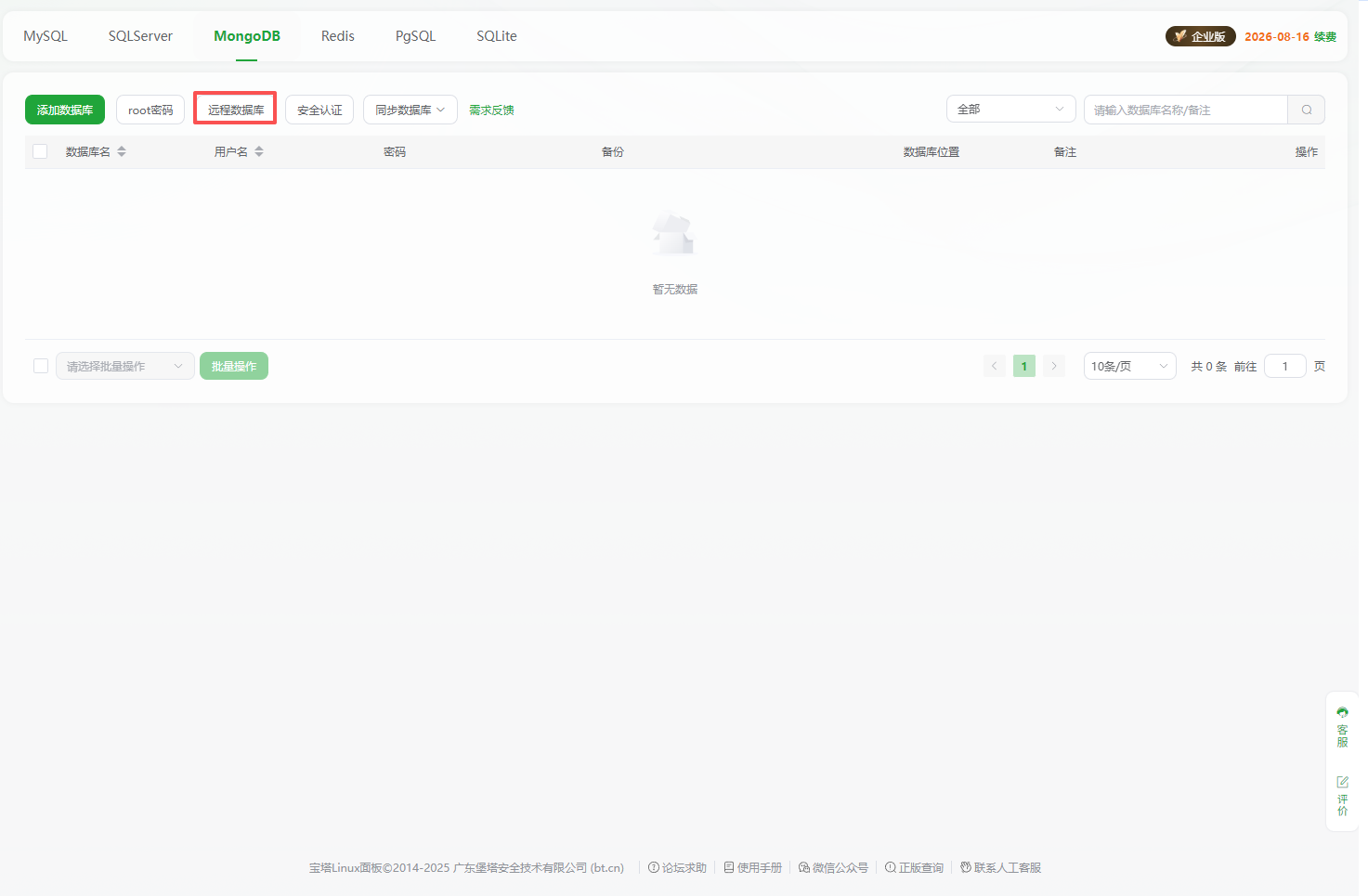Sort by 用户名 column arrows
1368x896 pixels.
(259, 151)
